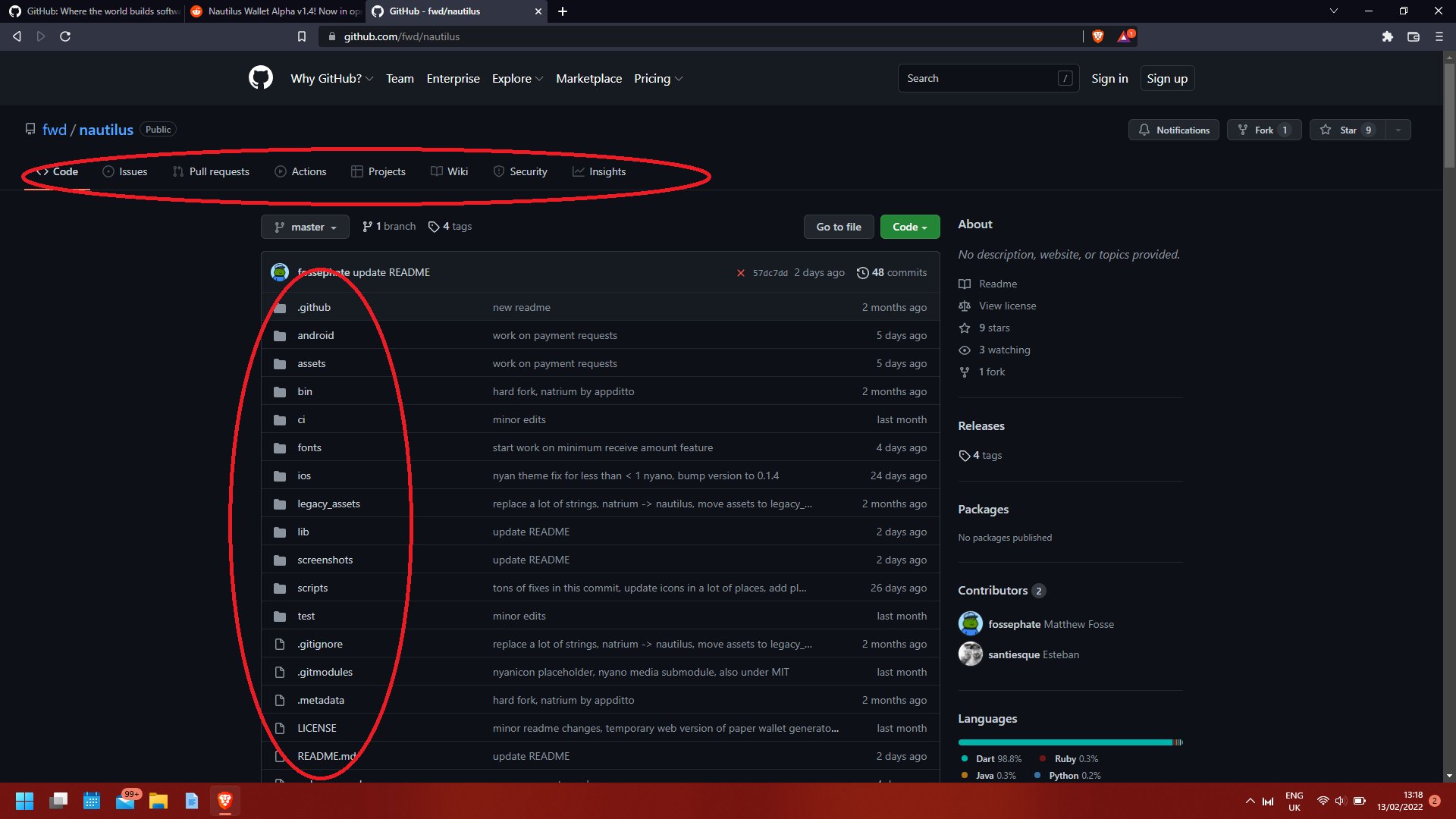Switch to the Pull requests tab

click(211, 172)
